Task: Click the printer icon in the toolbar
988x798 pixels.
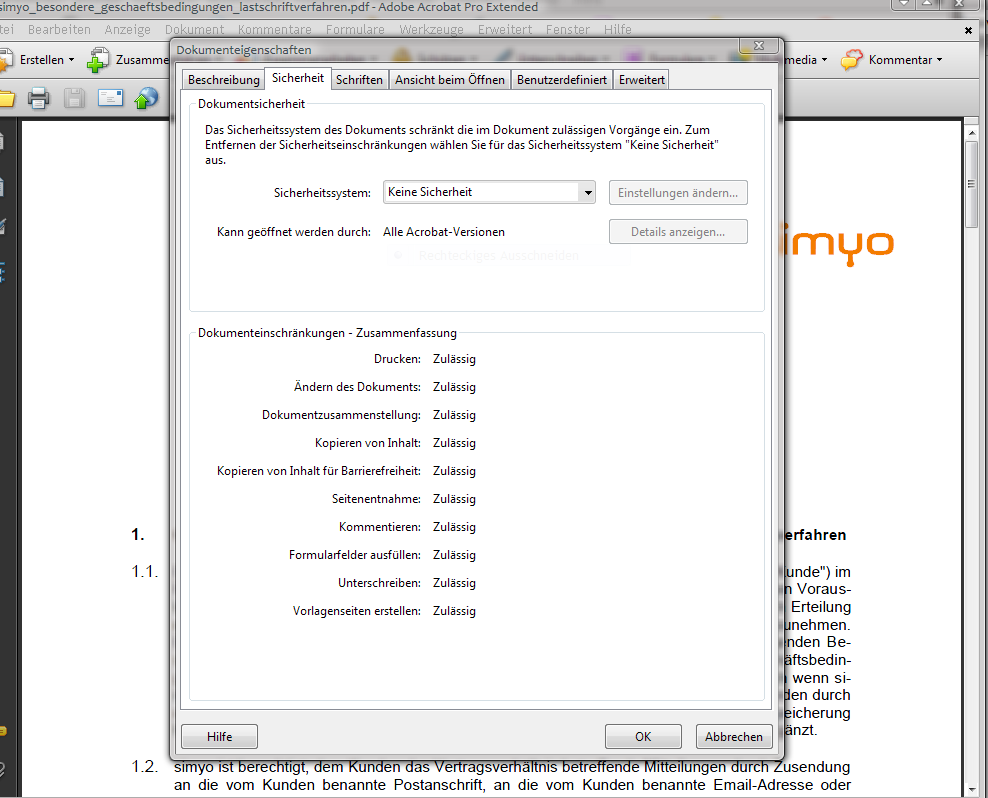Action: click(38, 98)
